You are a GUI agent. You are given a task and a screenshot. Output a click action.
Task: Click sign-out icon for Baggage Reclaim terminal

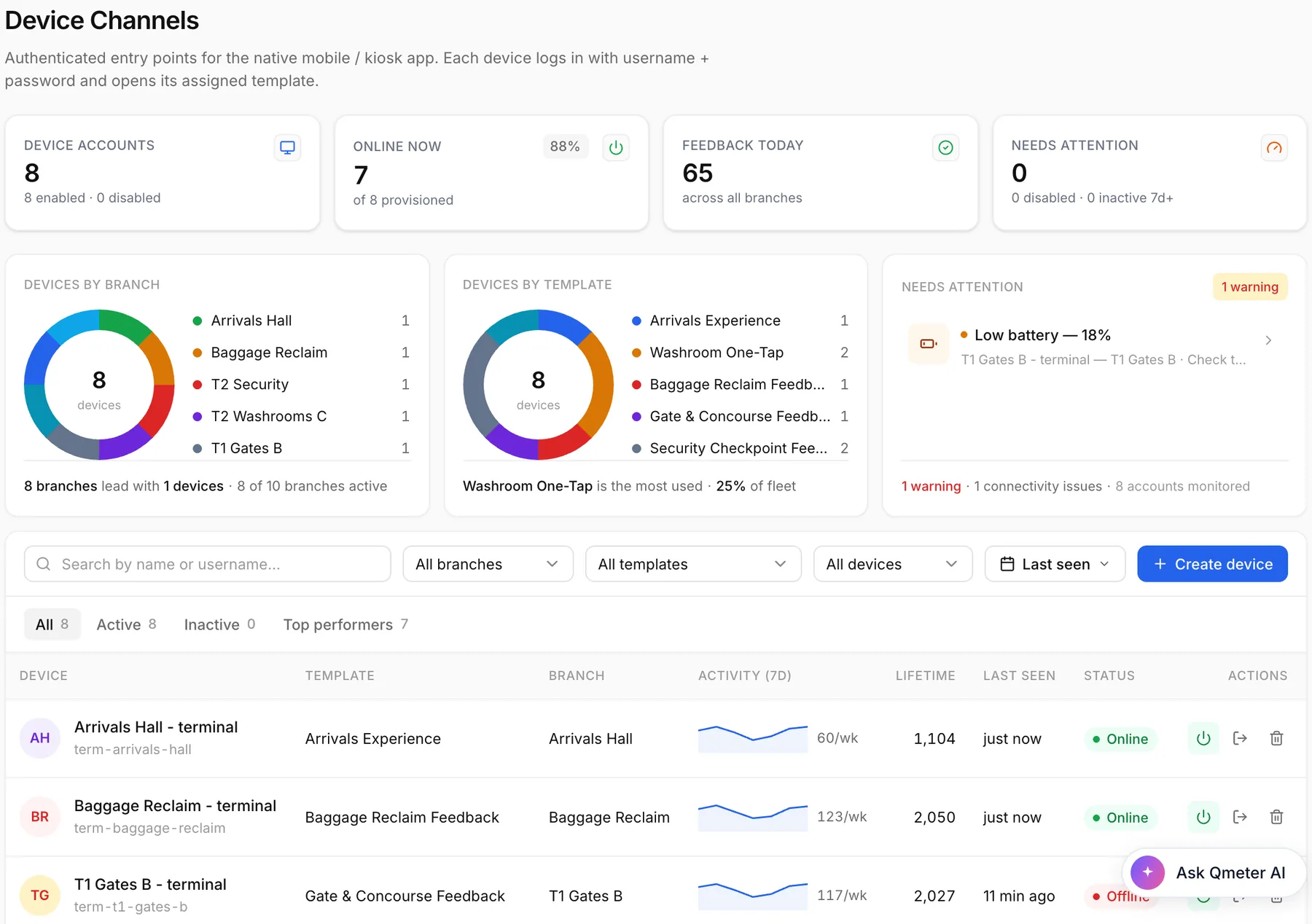pyautogui.click(x=1240, y=817)
